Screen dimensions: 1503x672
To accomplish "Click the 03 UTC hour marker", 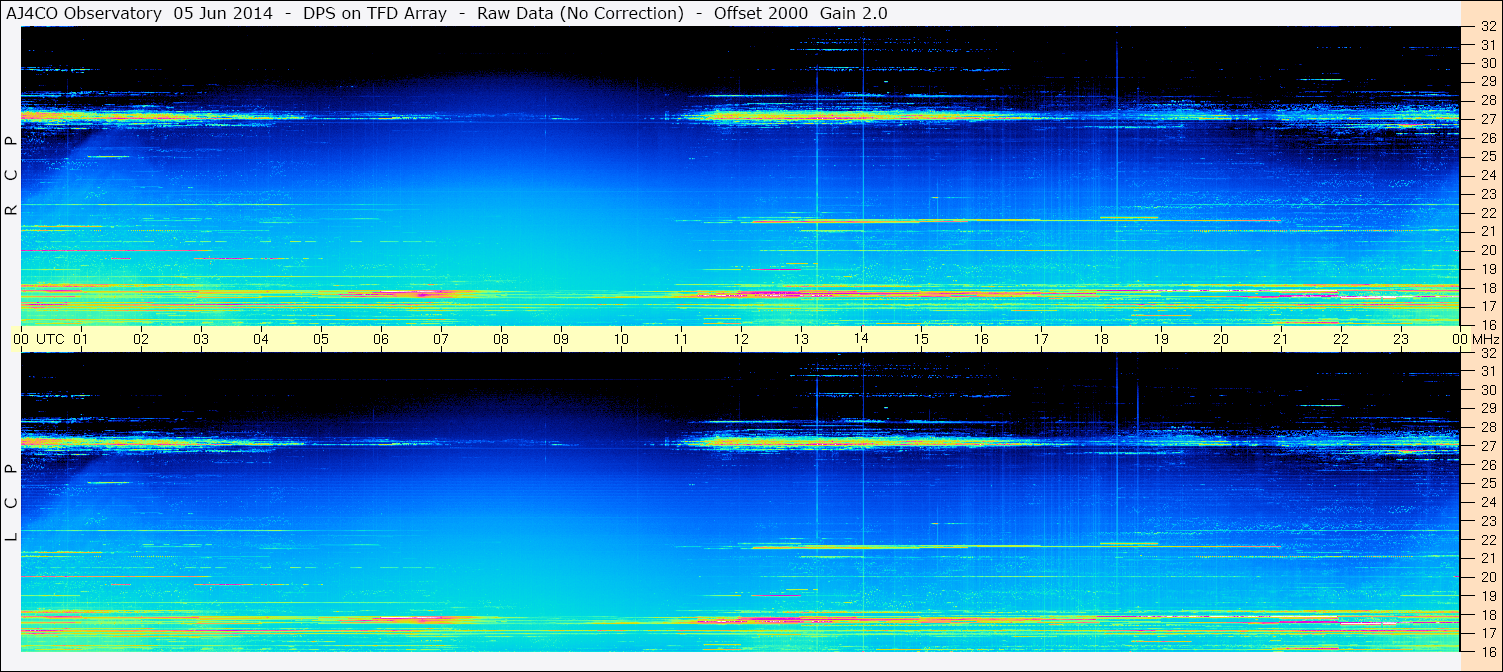I will [x=201, y=339].
